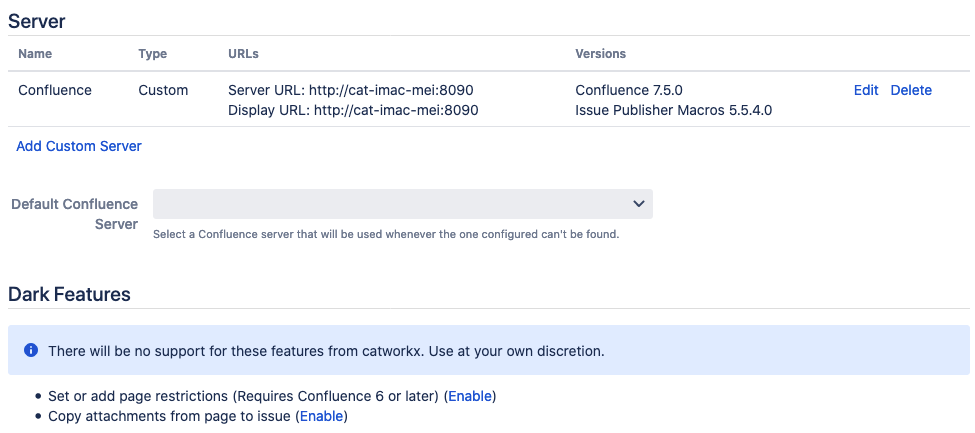This screenshot has height=433, width=975.
Task: Click the Name column header
Action: pyautogui.click(x=35, y=54)
